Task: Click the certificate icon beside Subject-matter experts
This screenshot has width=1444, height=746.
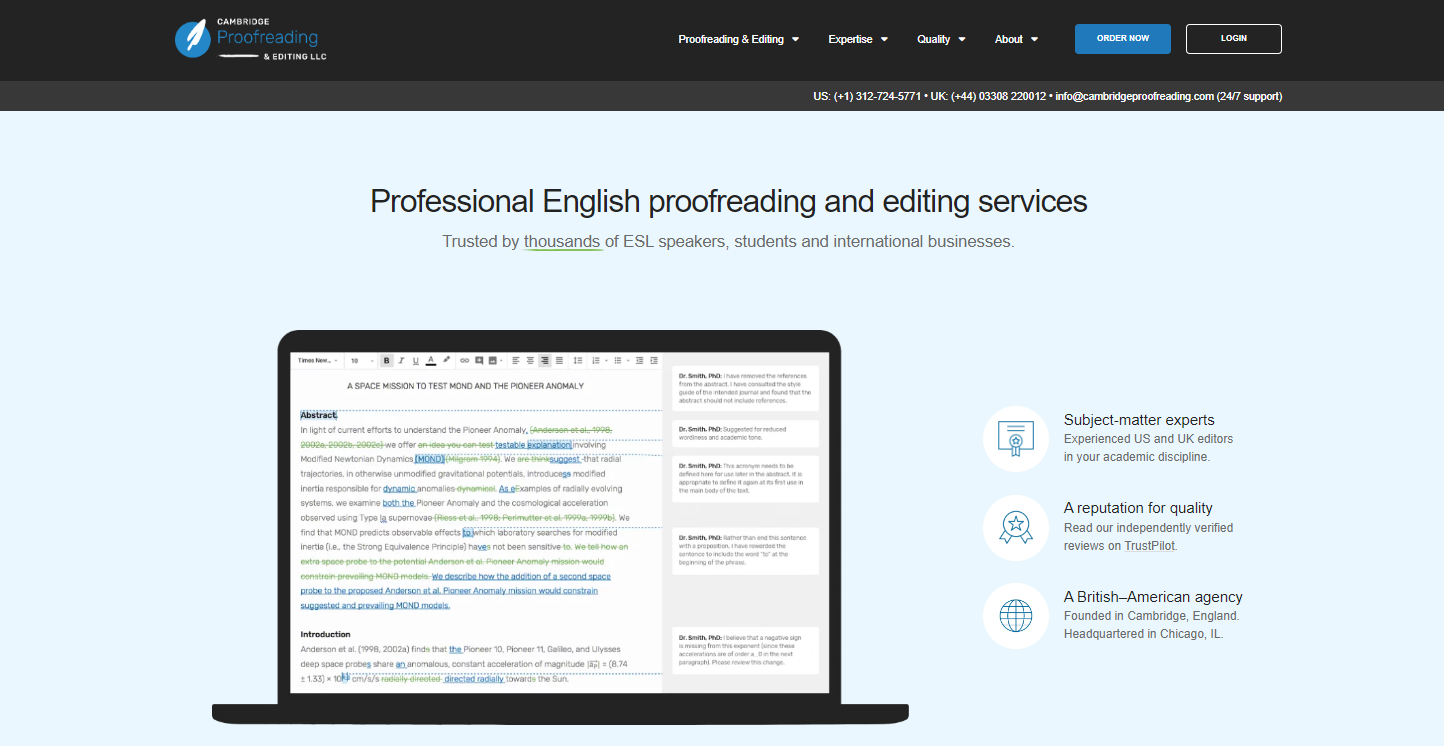Action: pyautogui.click(x=1015, y=439)
